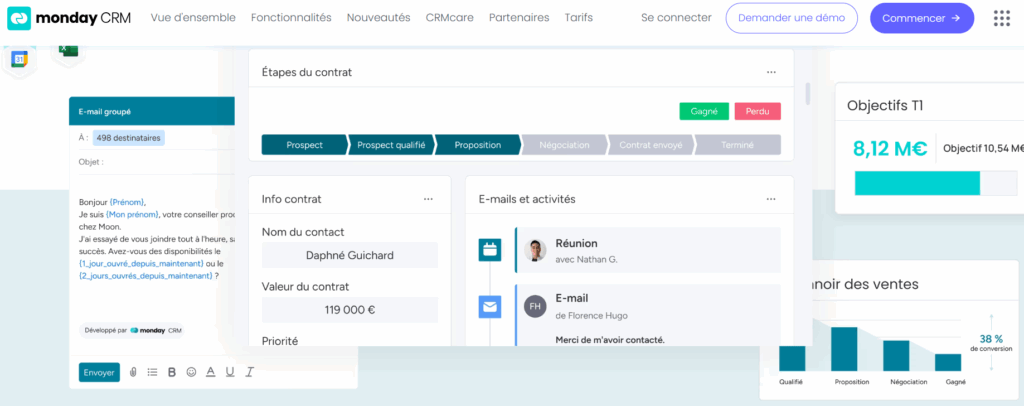Viewport: 1024px width, 406px height.
Task: Apply italic formatting icon
Action: tap(249, 372)
